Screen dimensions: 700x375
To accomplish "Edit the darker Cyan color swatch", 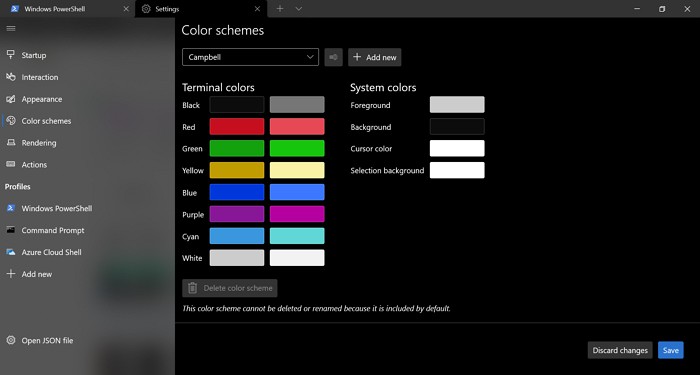I will [x=237, y=236].
